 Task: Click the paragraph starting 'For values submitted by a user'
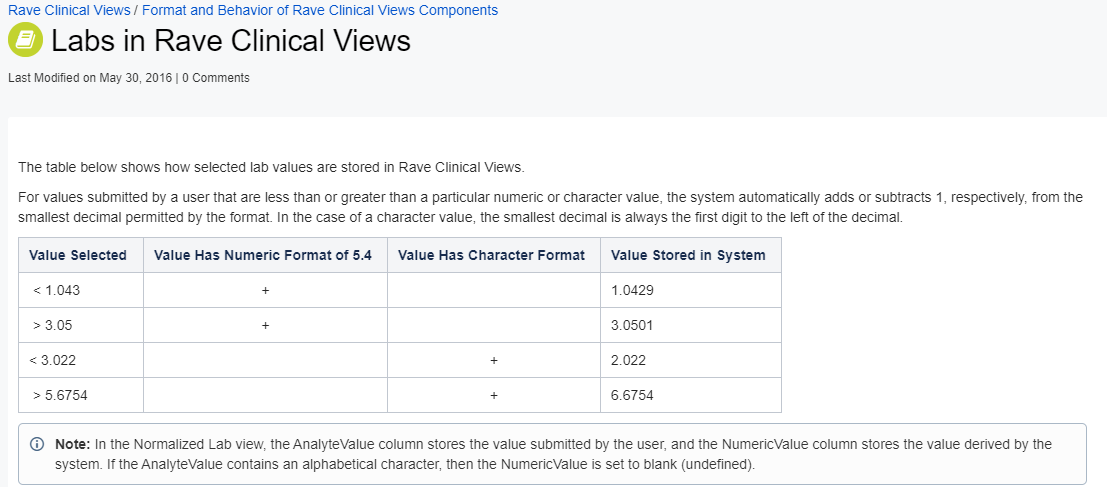click(551, 208)
